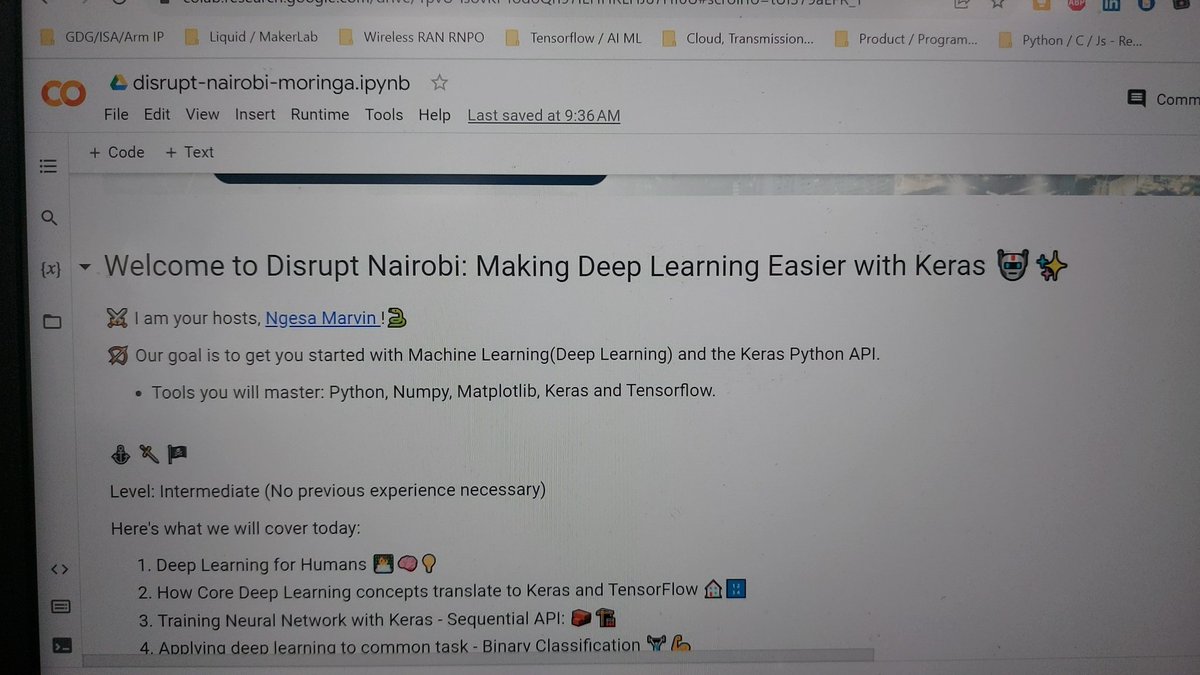Open the Files folder panel
The image size is (1200, 675).
click(x=52, y=321)
